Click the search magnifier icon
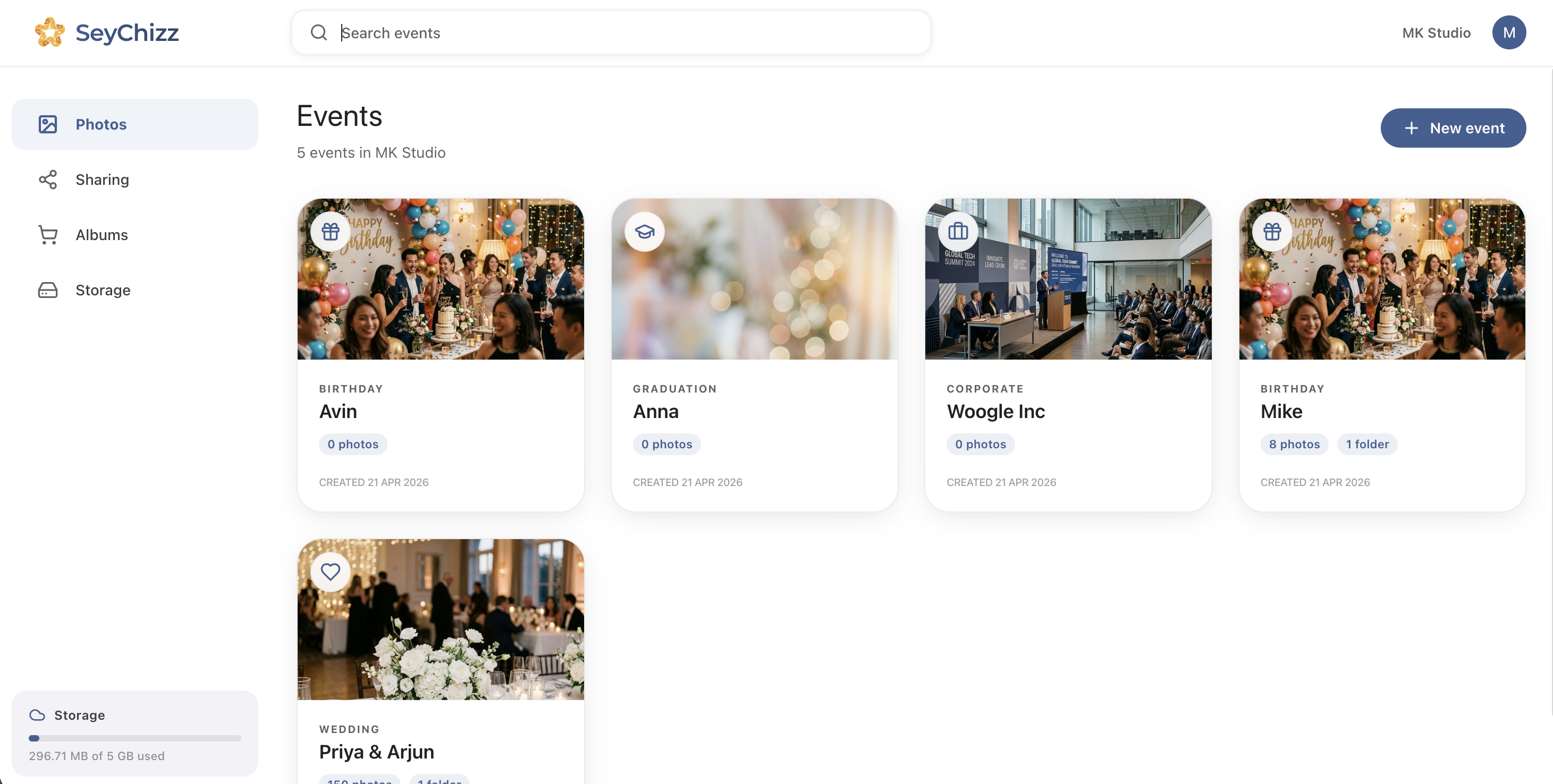Screen dimensions: 1553x784 pos(319,32)
